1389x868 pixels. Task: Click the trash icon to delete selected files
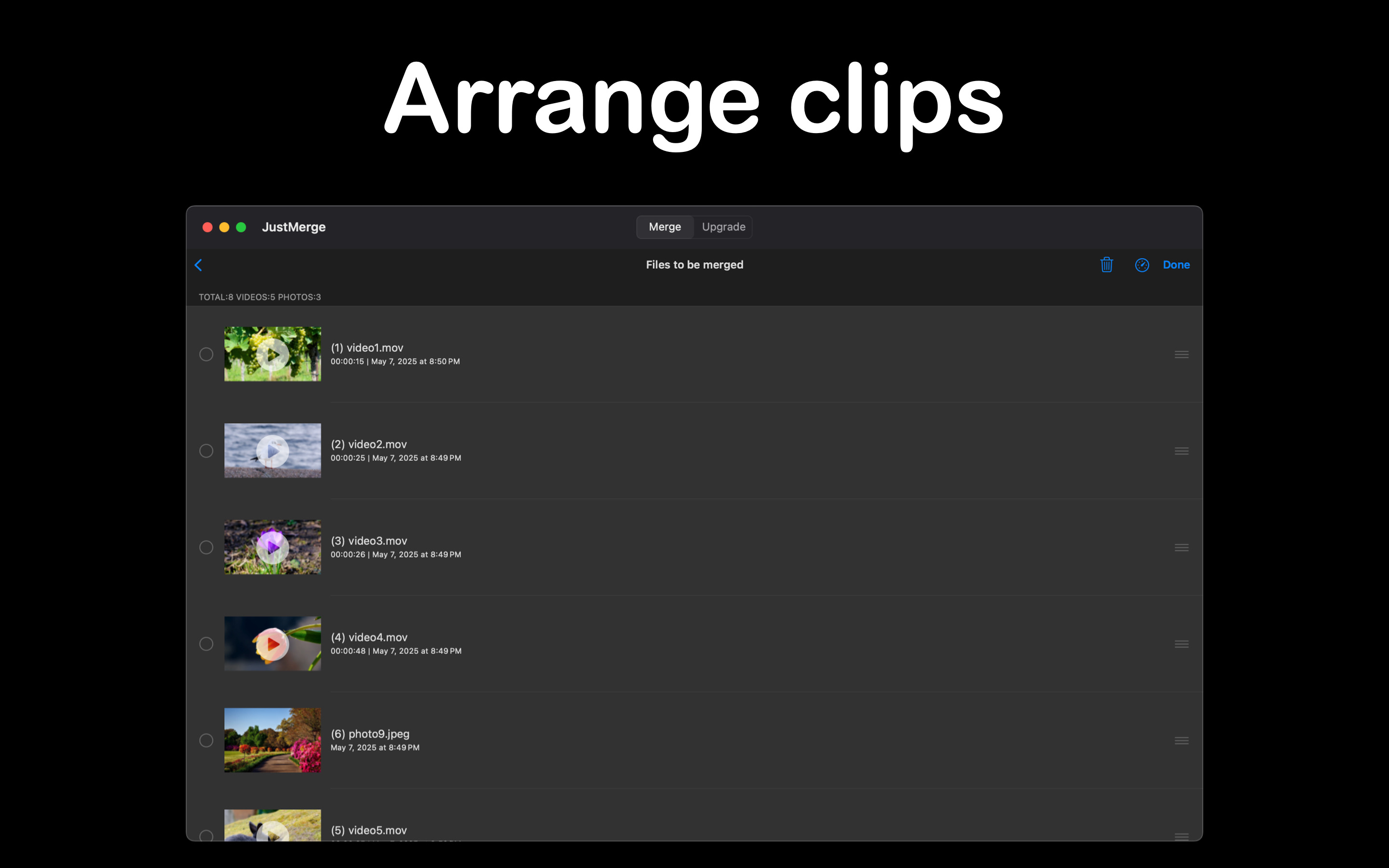point(1106,265)
